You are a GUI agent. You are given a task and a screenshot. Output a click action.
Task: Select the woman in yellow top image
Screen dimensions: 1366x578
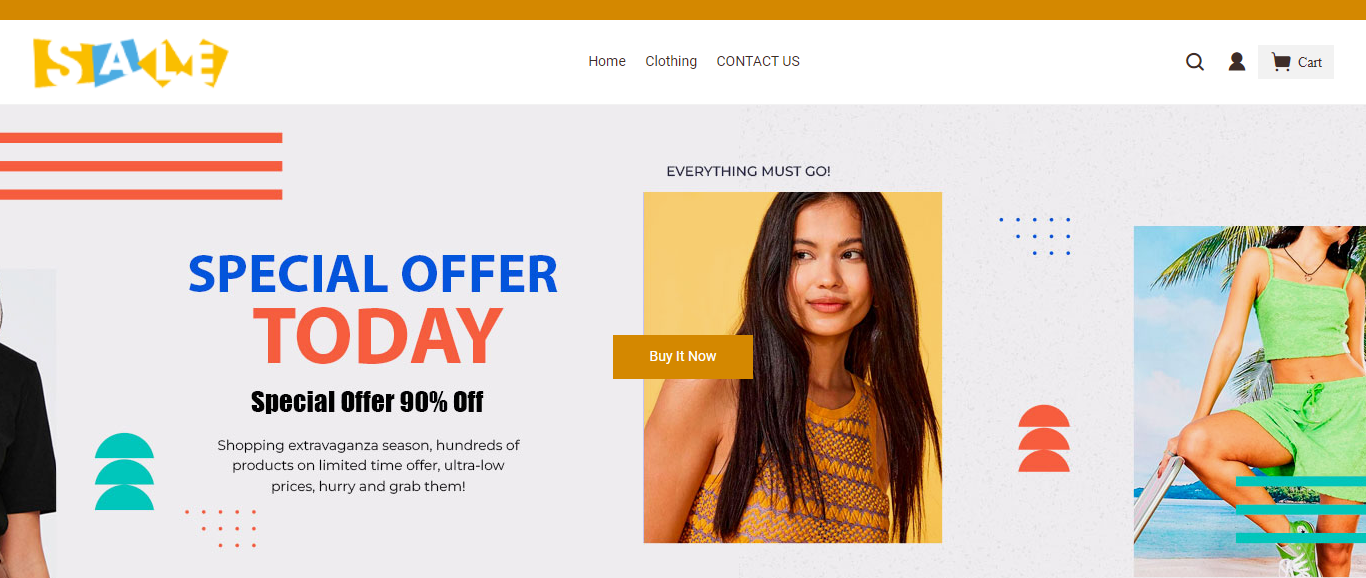pos(792,368)
